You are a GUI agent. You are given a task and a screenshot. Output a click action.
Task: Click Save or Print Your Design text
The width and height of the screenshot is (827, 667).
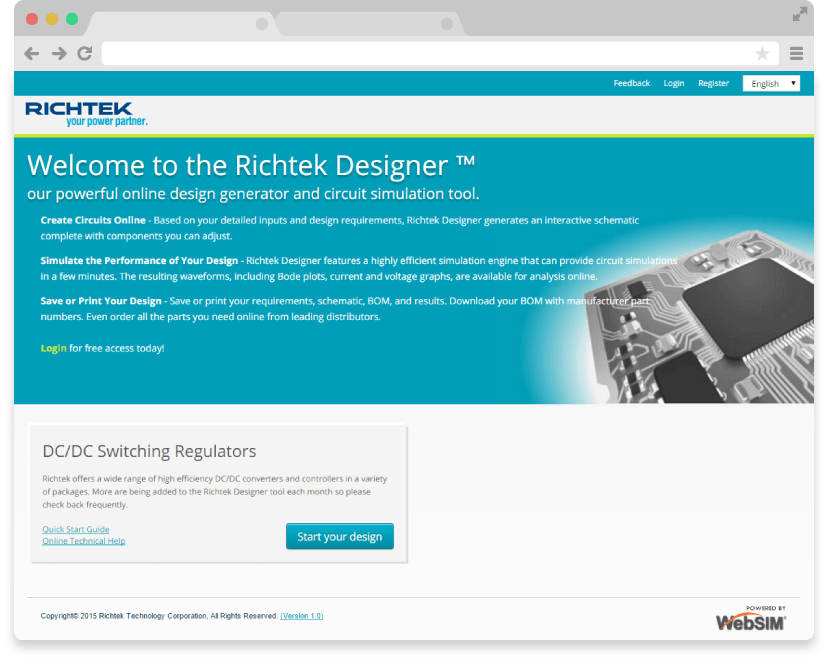click(x=101, y=301)
